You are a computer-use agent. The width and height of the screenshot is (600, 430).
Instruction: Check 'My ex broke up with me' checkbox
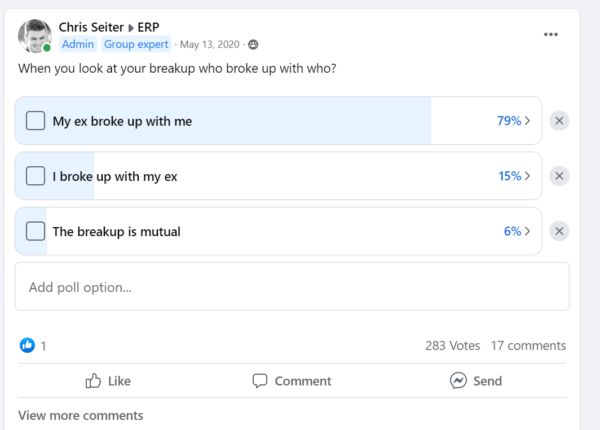click(x=36, y=121)
